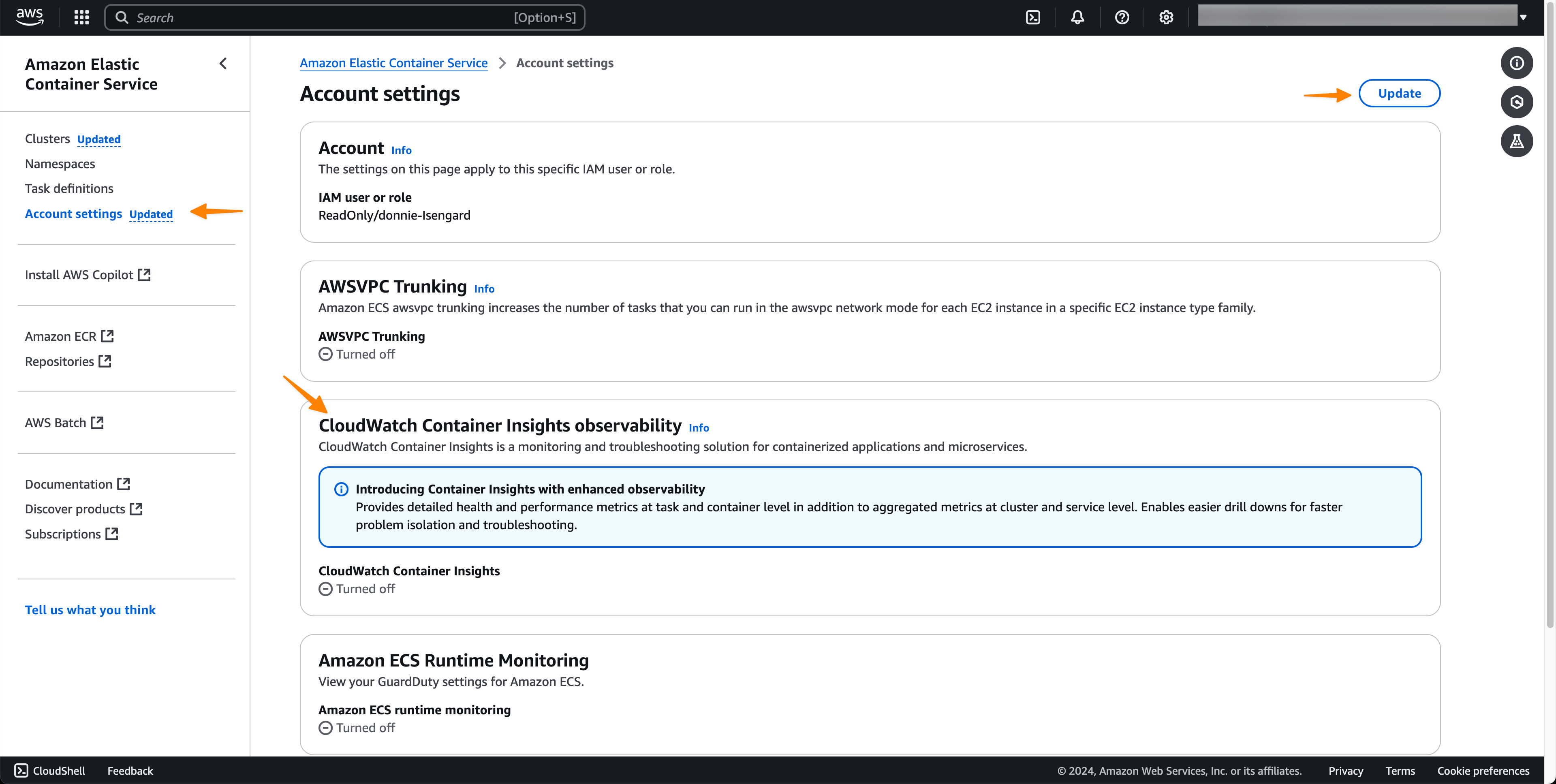Click the hexagon icon in right rail
Image resolution: width=1556 pixels, height=784 pixels.
click(x=1516, y=102)
